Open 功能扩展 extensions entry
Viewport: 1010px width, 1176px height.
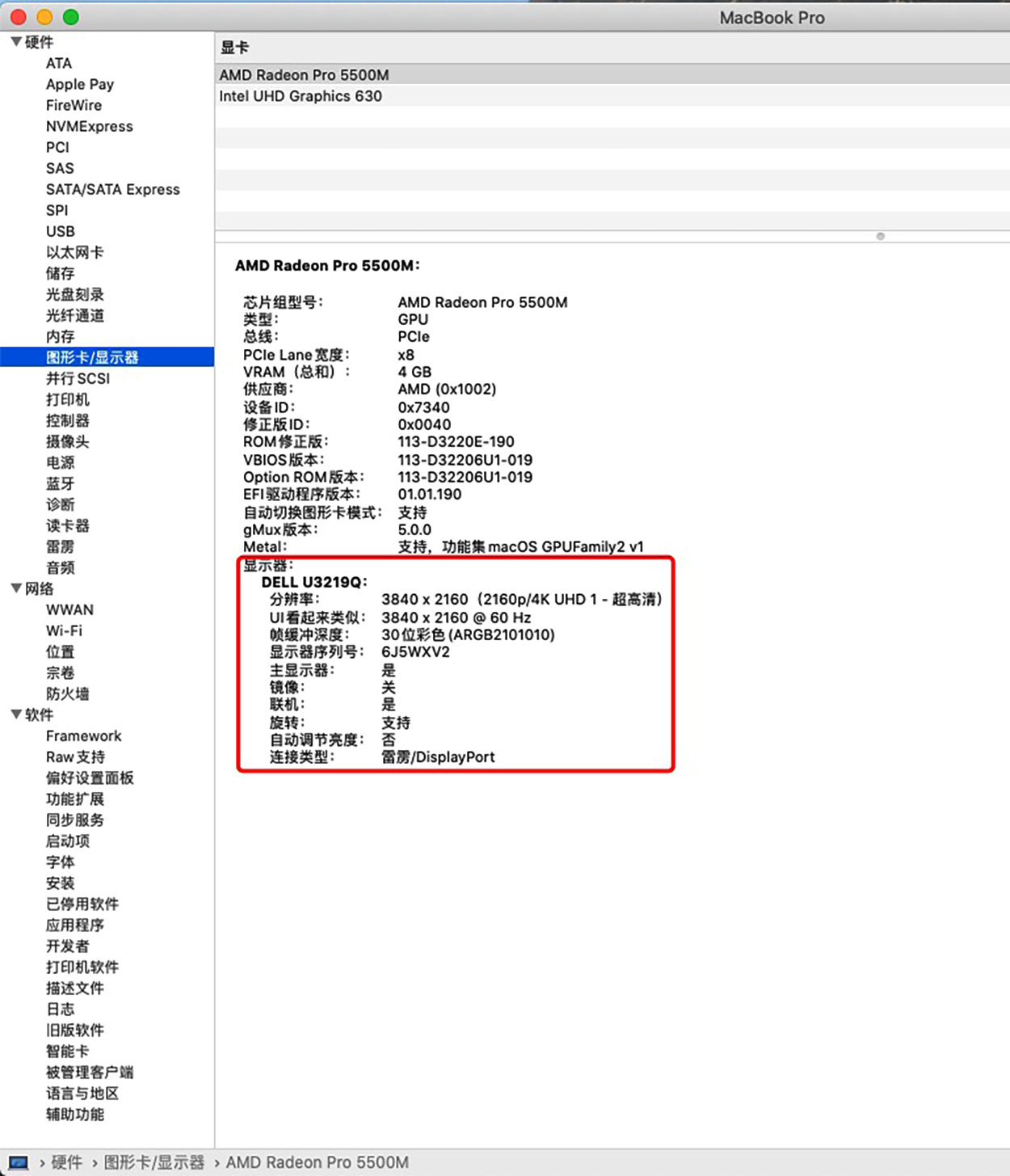(x=75, y=799)
